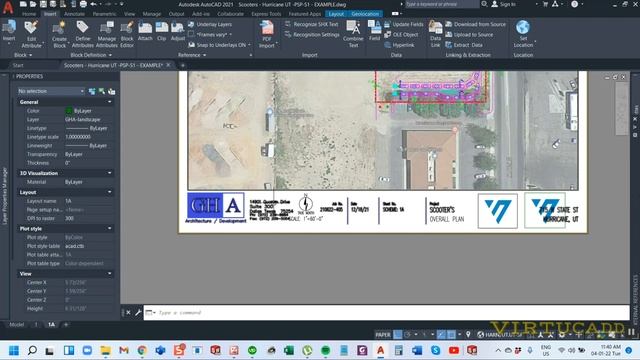Open the Layout ribbon tab
This screenshot has width=640, height=360.
tap(336, 14)
